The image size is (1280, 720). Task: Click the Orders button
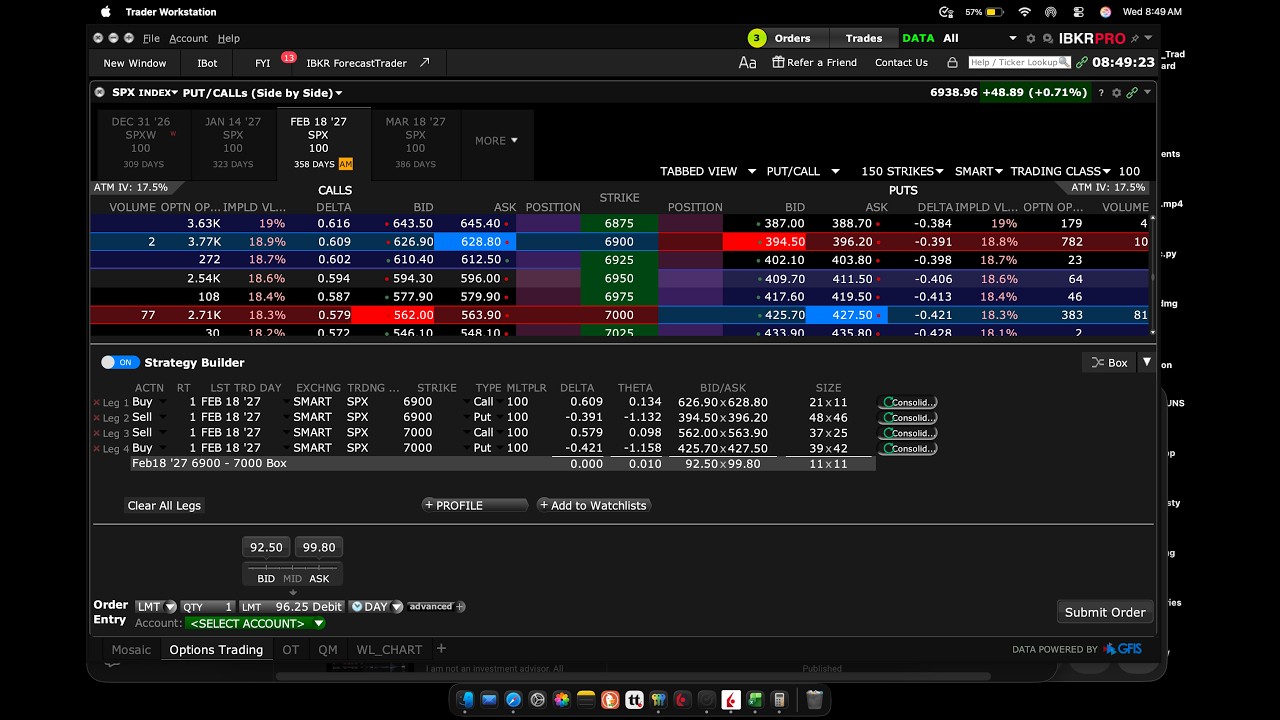792,38
